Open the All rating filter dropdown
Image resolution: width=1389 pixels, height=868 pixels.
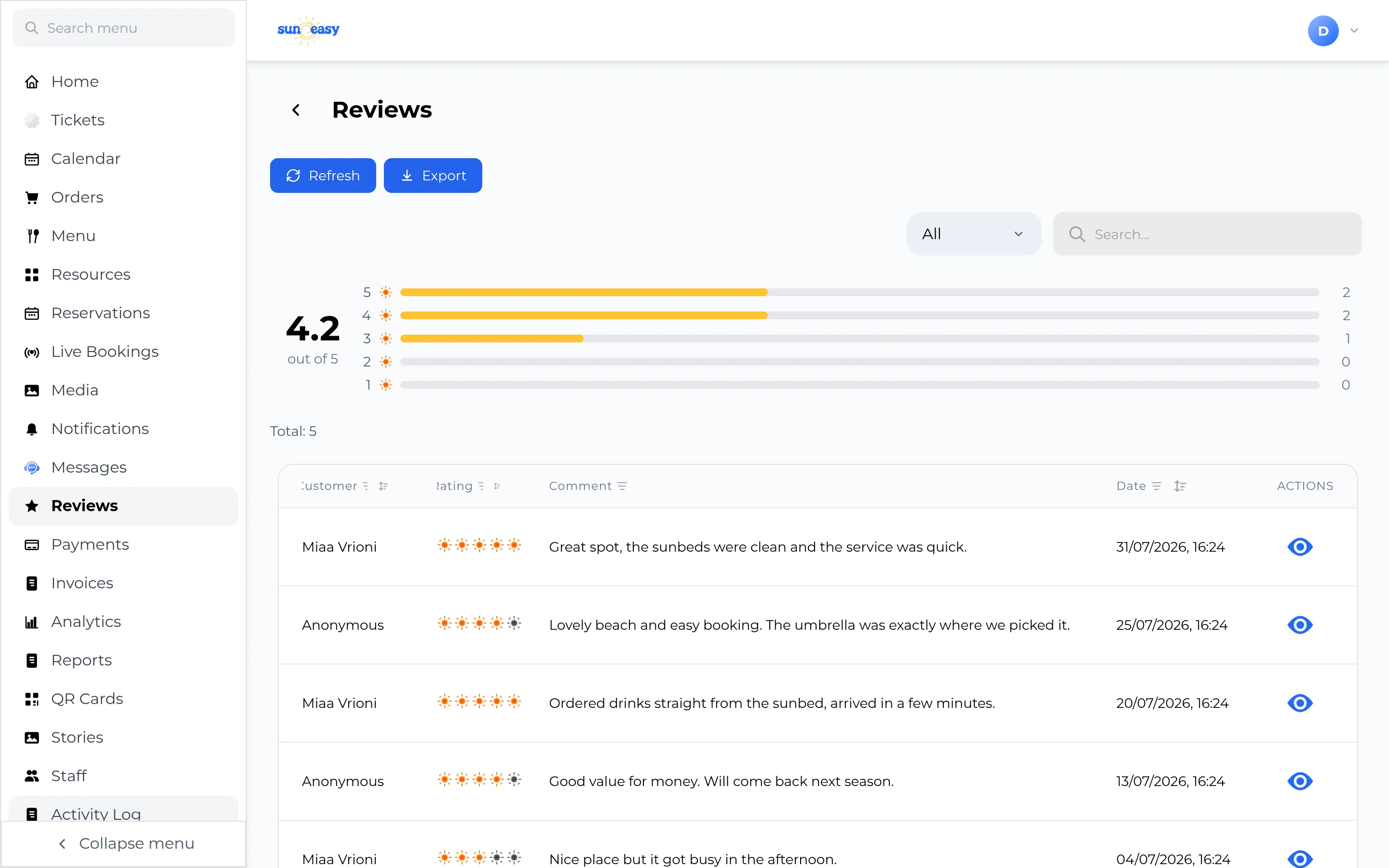[973, 234]
